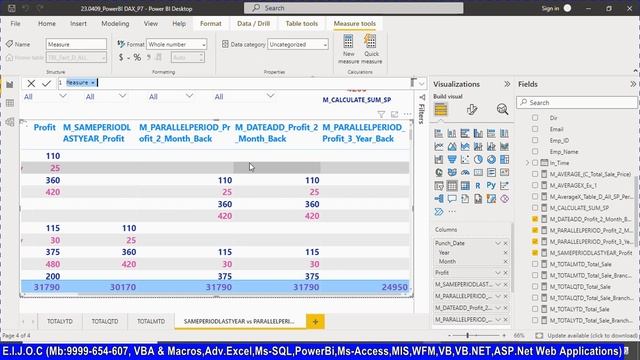The image size is (640, 360).
Task: Select the Python visual icon
Action: [491, 186]
